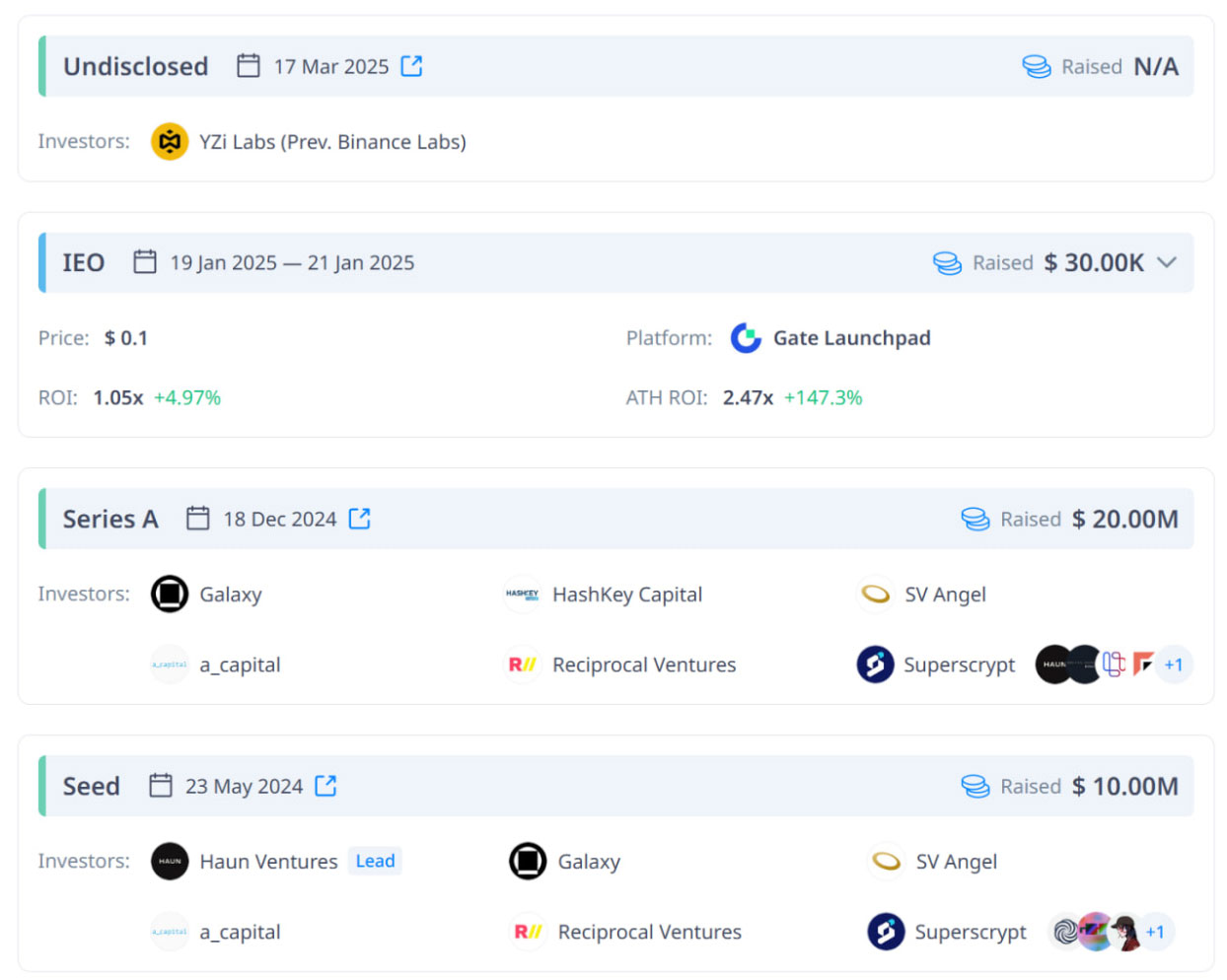Image resolution: width=1227 pixels, height=980 pixels.
Task: Click the HashKey Capital logo icon
Action: coord(522,595)
